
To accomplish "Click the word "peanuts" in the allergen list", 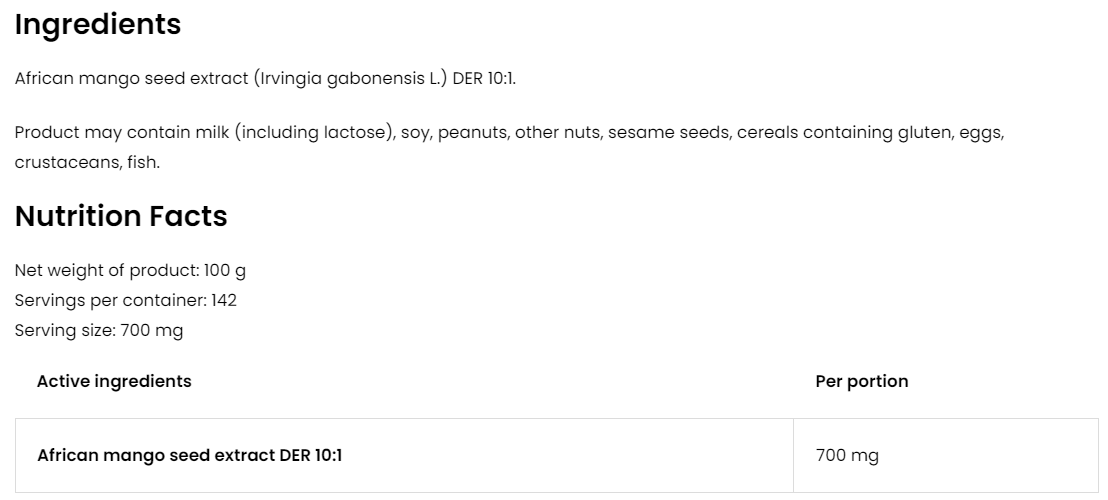I will (472, 132).
